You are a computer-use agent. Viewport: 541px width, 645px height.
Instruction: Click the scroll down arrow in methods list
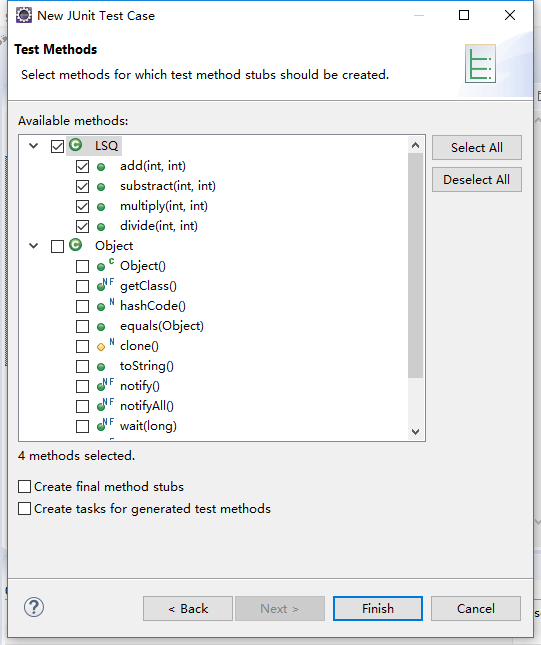point(416,432)
